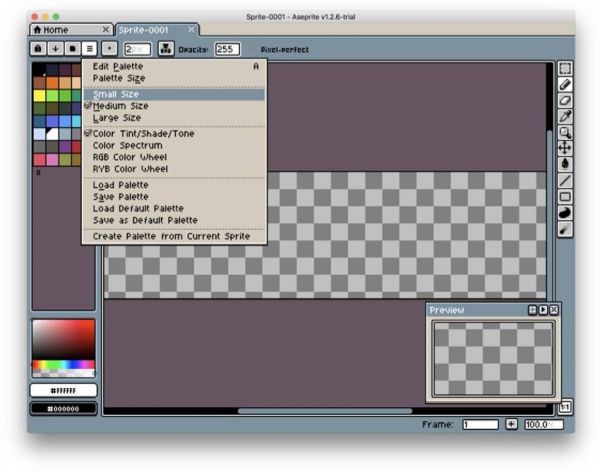Choose the Line tool
This screenshot has width=600, height=472.
[x=565, y=180]
